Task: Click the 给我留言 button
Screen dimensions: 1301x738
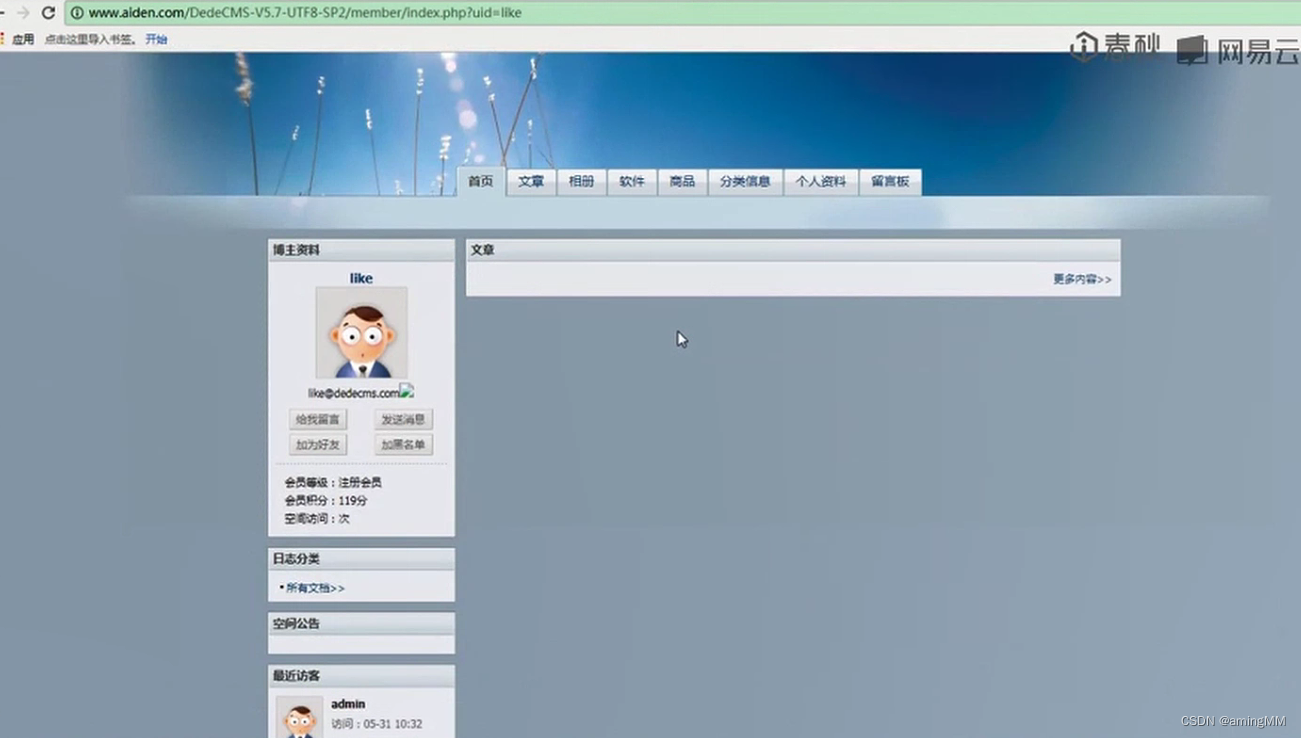Action: tap(317, 419)
